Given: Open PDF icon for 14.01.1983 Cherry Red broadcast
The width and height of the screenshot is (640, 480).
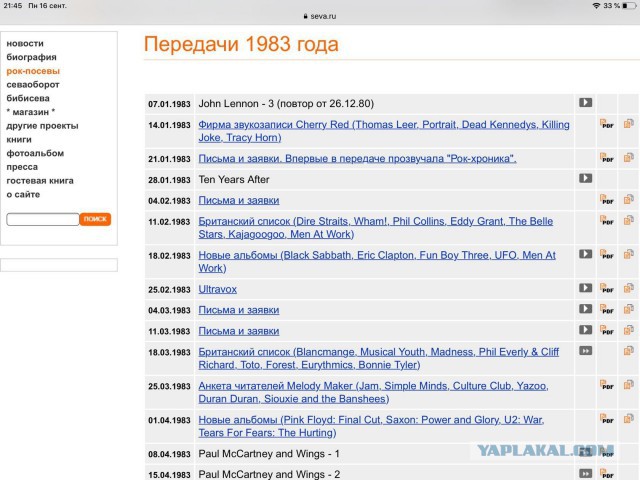Looking at the screenshot, I should 607,124.
